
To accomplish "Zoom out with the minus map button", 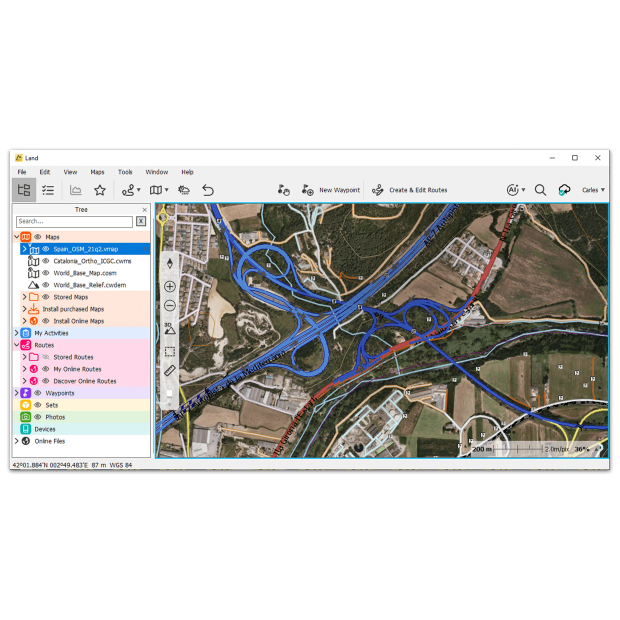I will point(170,306).
